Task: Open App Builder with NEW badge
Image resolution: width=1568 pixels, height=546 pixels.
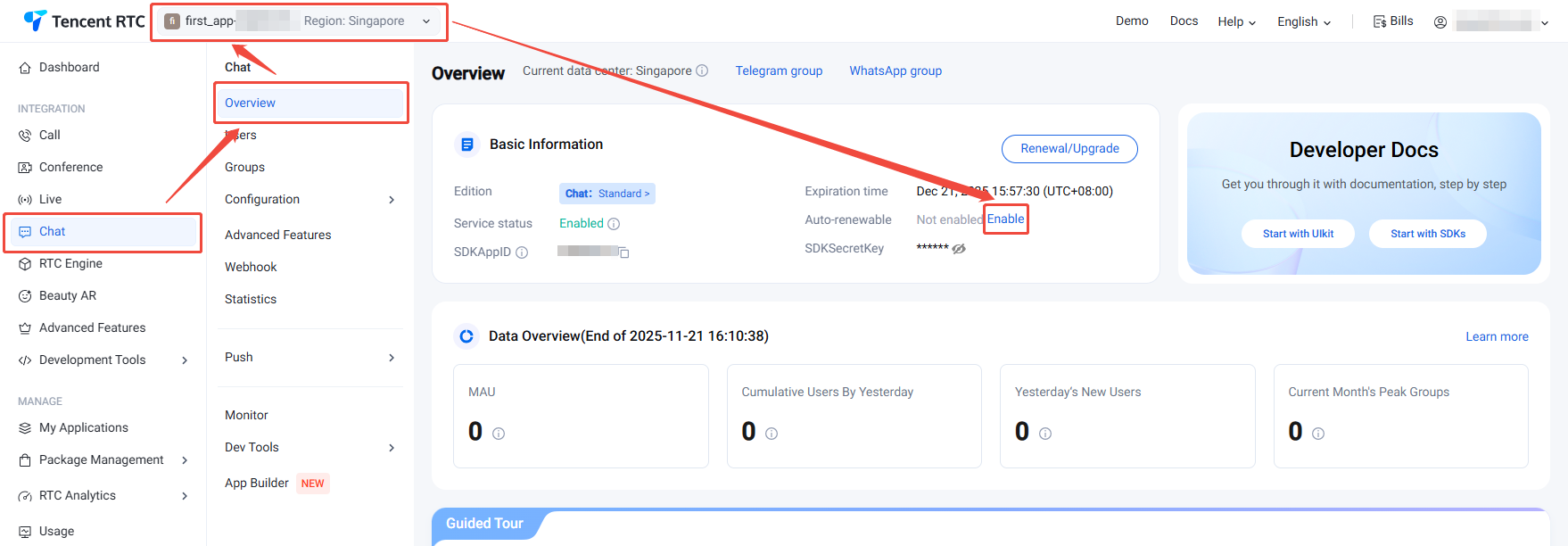Action: tap(276, 483)
